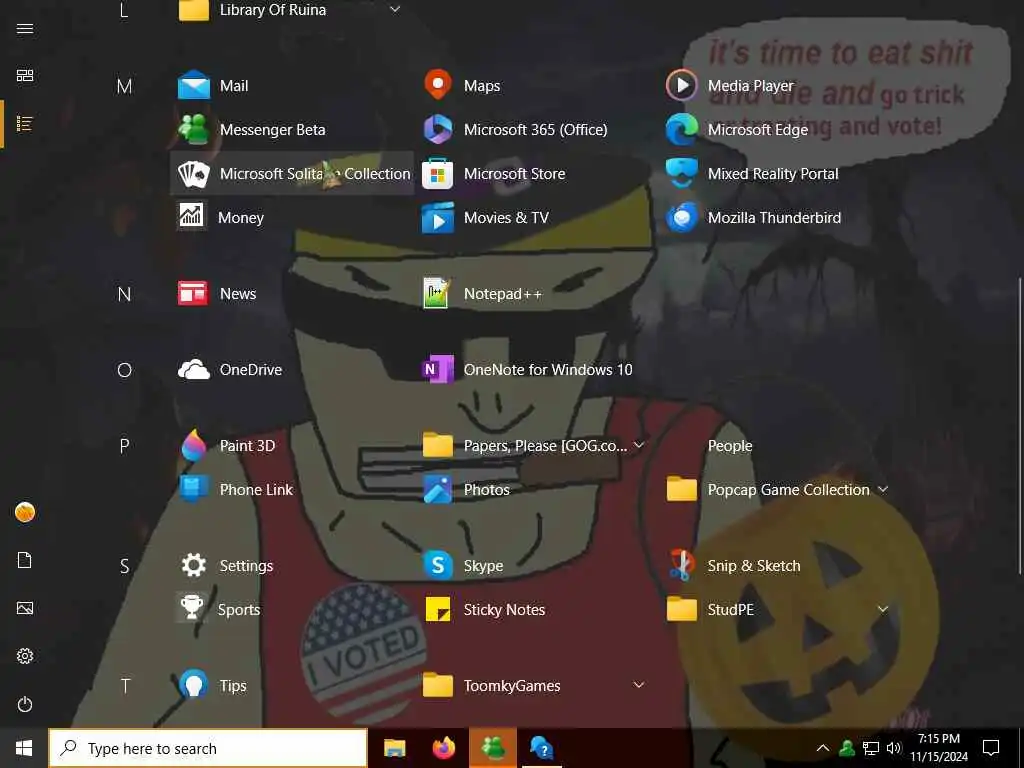Switch to All apps list view
1024x768 pixels.
coord(25,123)
